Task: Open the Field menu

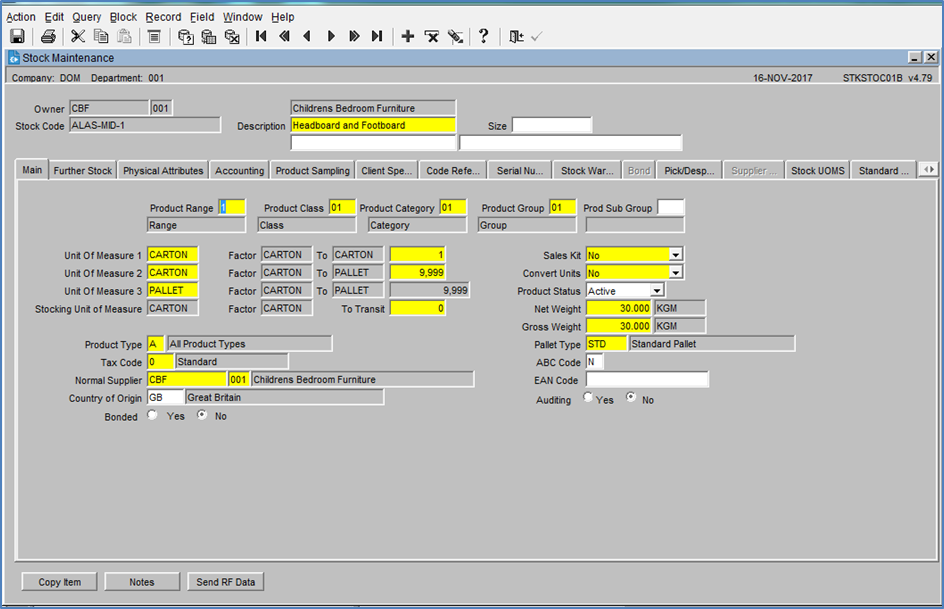Action: coord(202,17)
